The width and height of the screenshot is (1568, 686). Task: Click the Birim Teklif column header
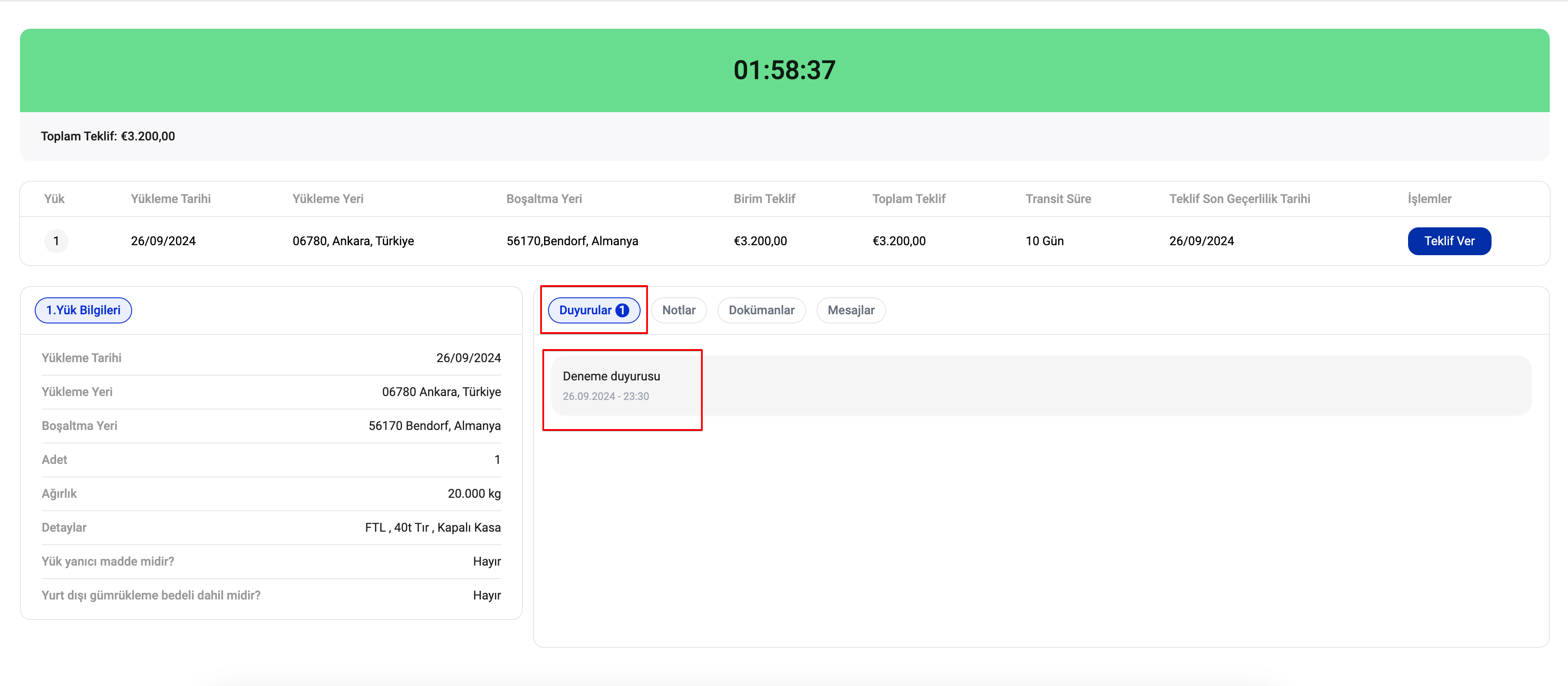click(764, 199)
